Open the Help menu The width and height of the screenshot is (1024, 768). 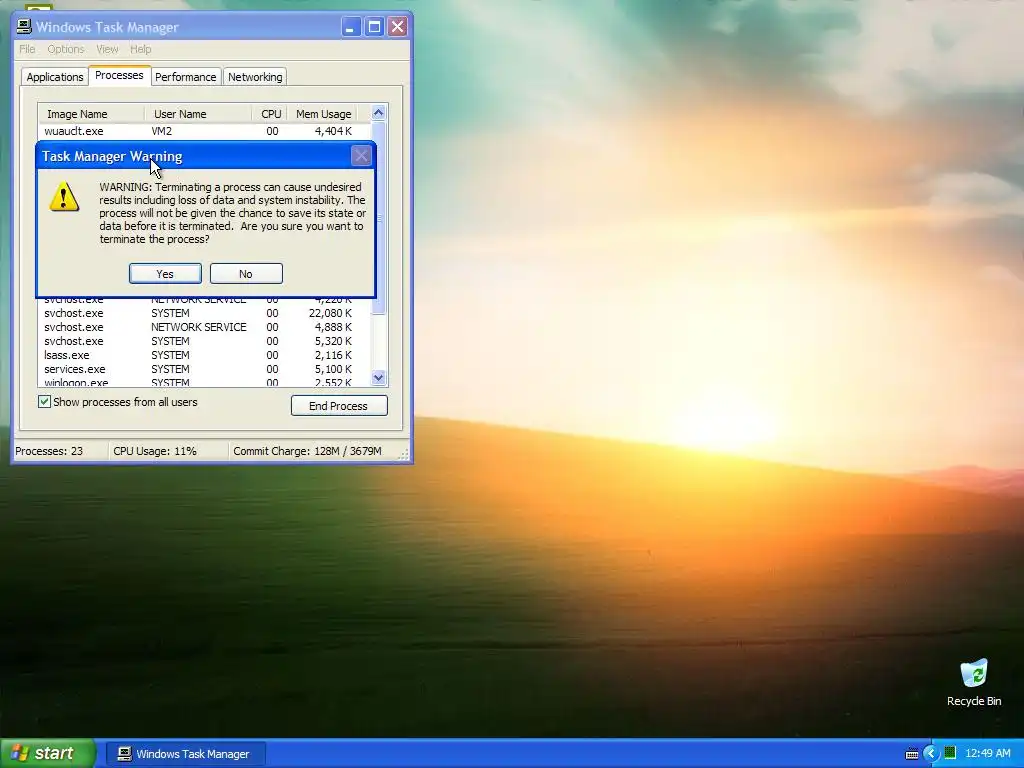140,49
